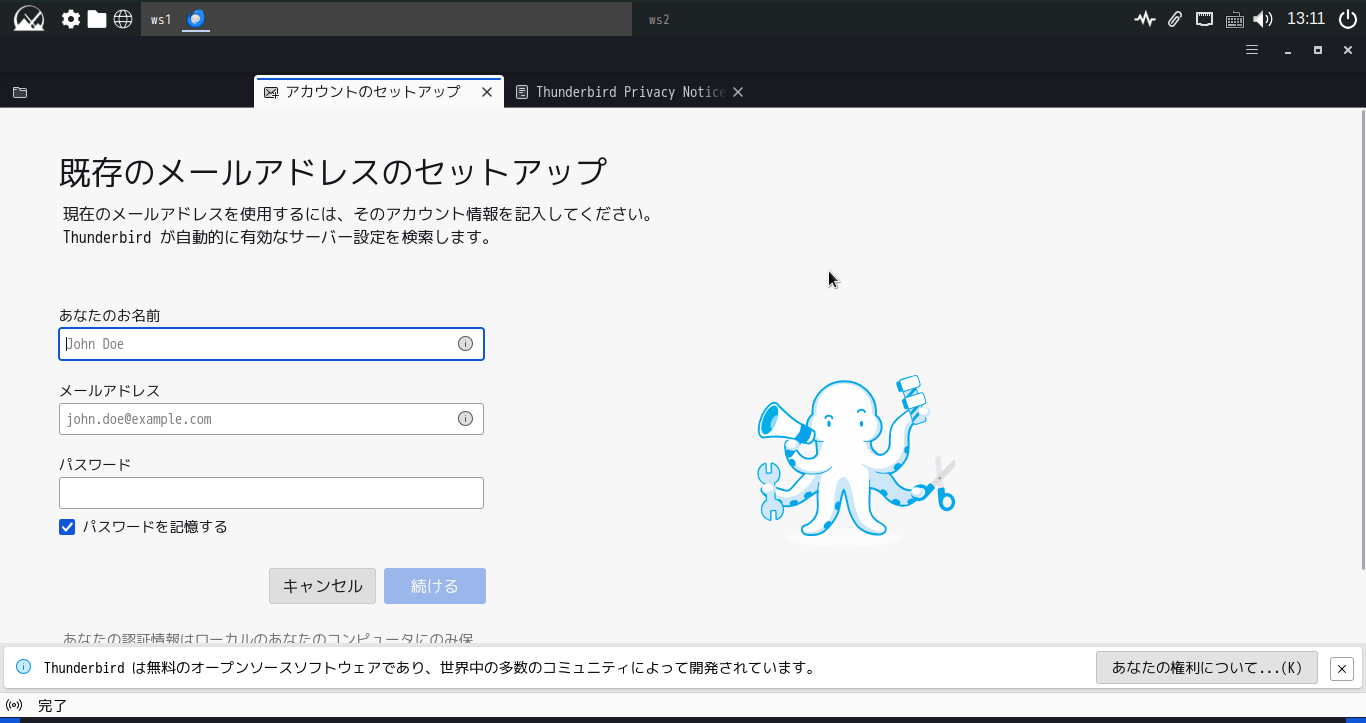This screenshot has height=723, width=1366.
Task: Launch the web browser globe icon
Action: pos(123,19)
